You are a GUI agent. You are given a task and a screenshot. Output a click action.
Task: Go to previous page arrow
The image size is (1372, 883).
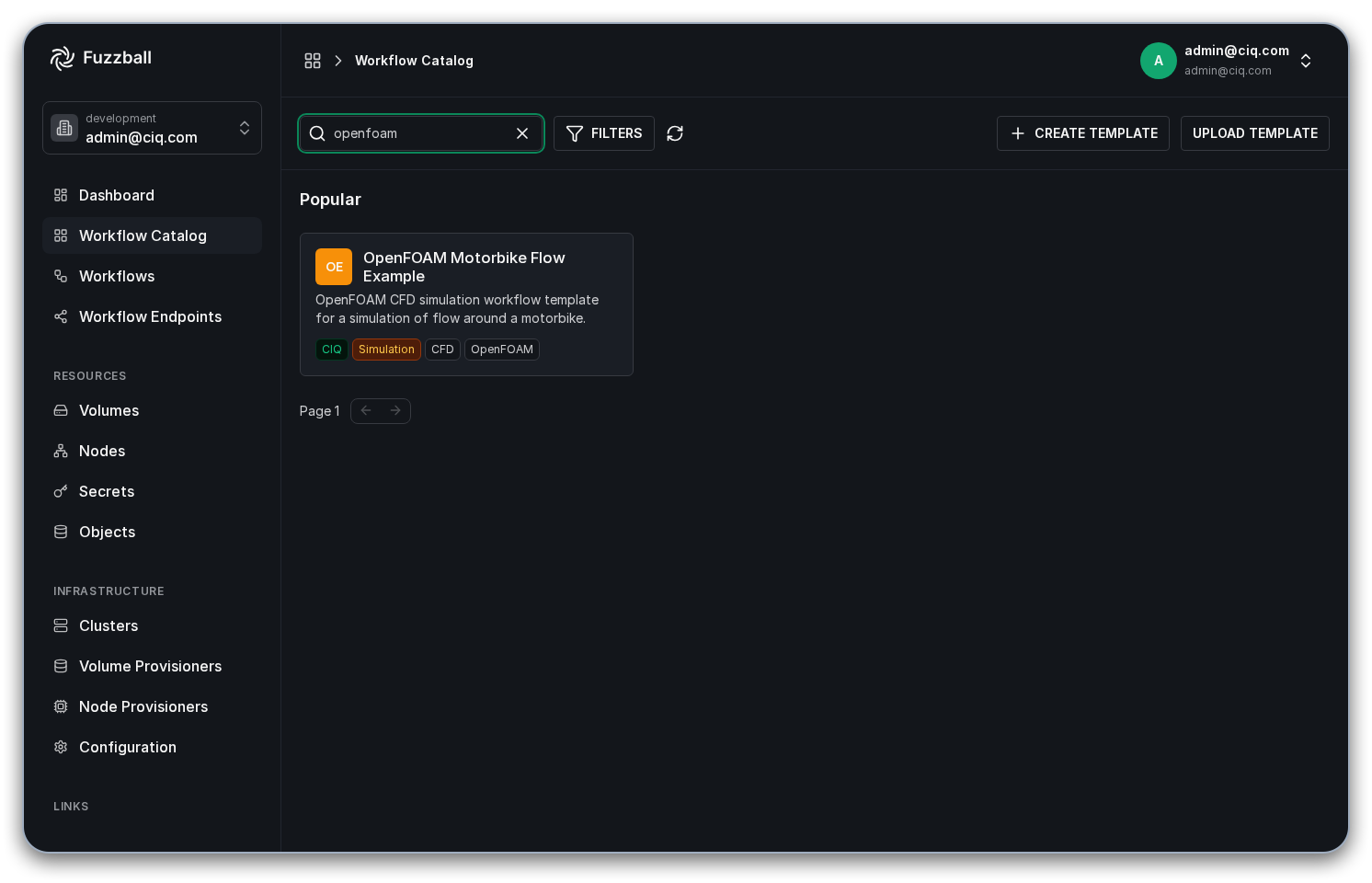pyautogui.click(x=366, y=411)
